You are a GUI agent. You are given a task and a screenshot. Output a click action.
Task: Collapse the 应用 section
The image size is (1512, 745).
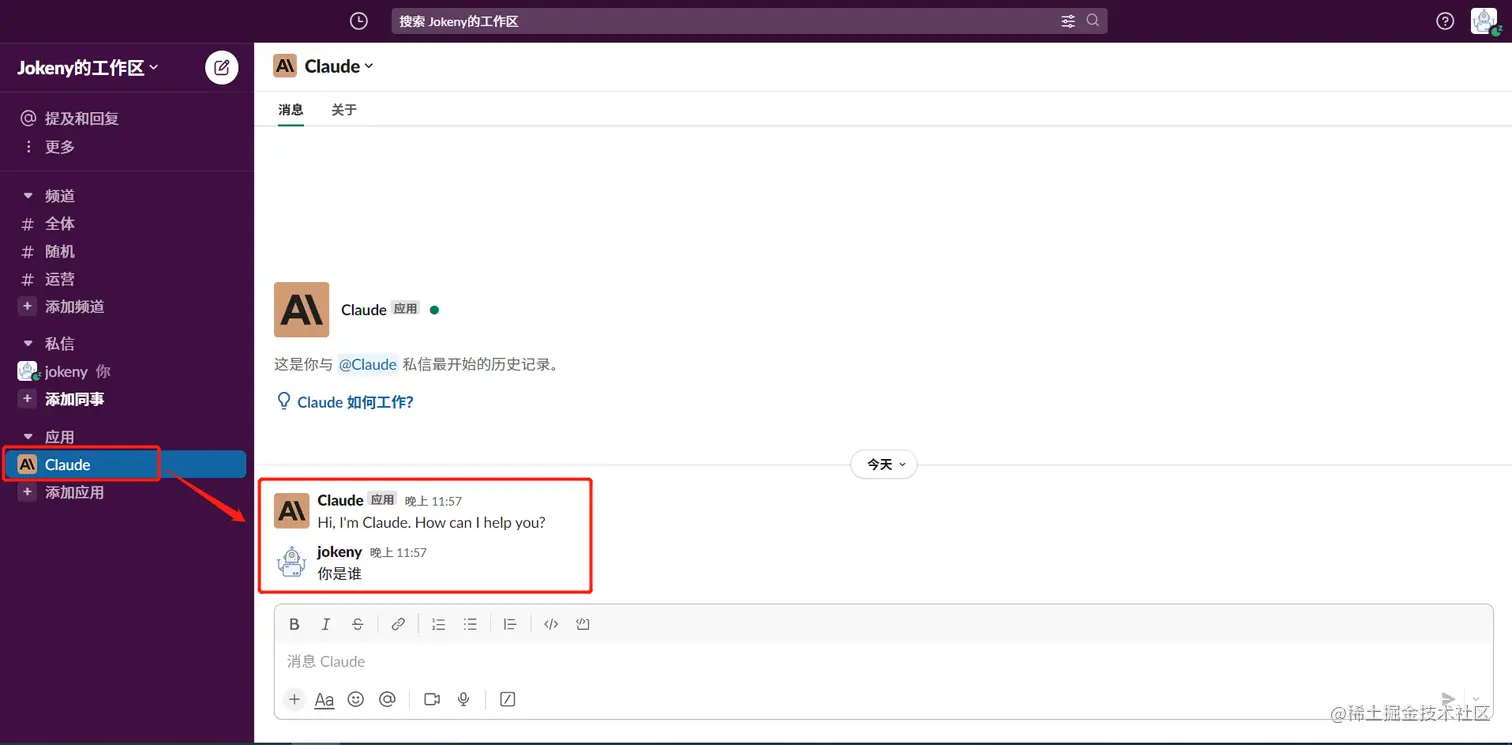coord(28,437)
